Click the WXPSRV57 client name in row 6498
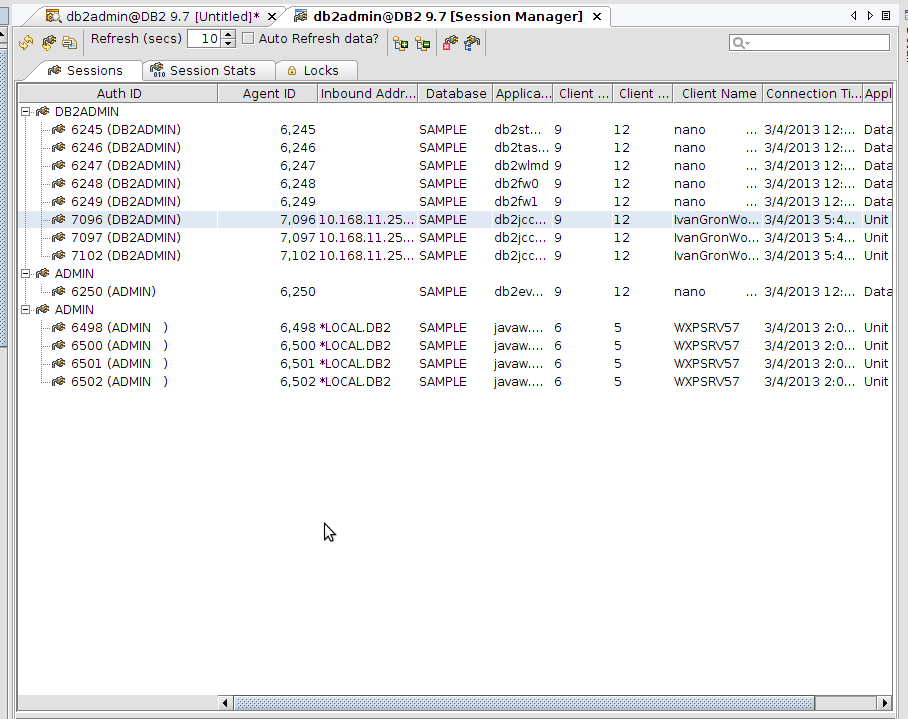The height and width of the screenshot is (719, 908). (x=706, y=328)
